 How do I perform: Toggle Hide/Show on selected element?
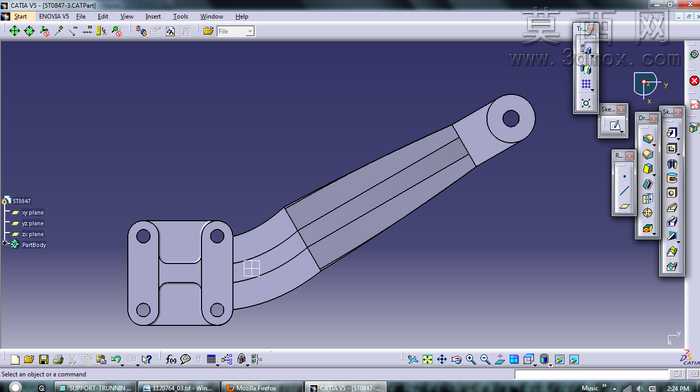coord(560,359)
